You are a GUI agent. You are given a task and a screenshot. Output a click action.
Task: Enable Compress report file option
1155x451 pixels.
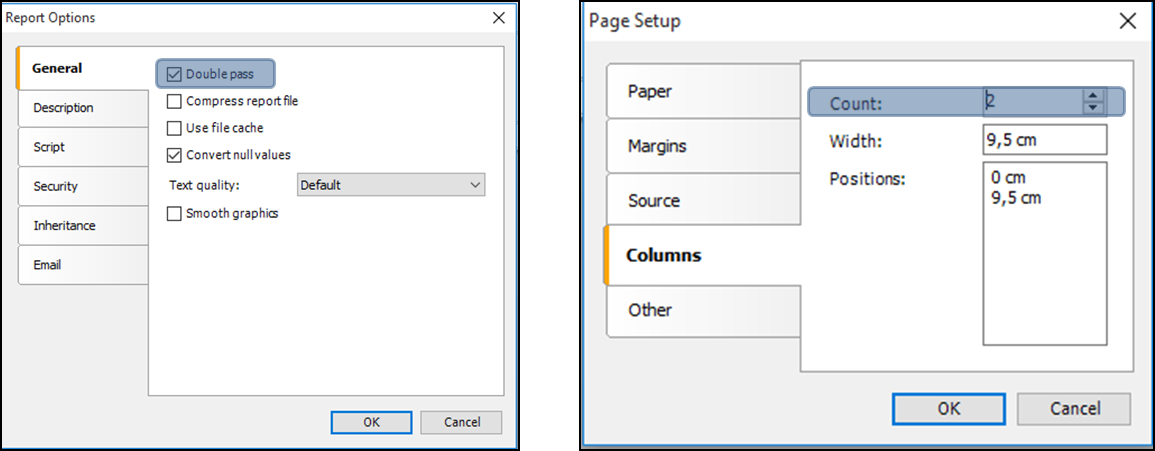pos(175,101)
